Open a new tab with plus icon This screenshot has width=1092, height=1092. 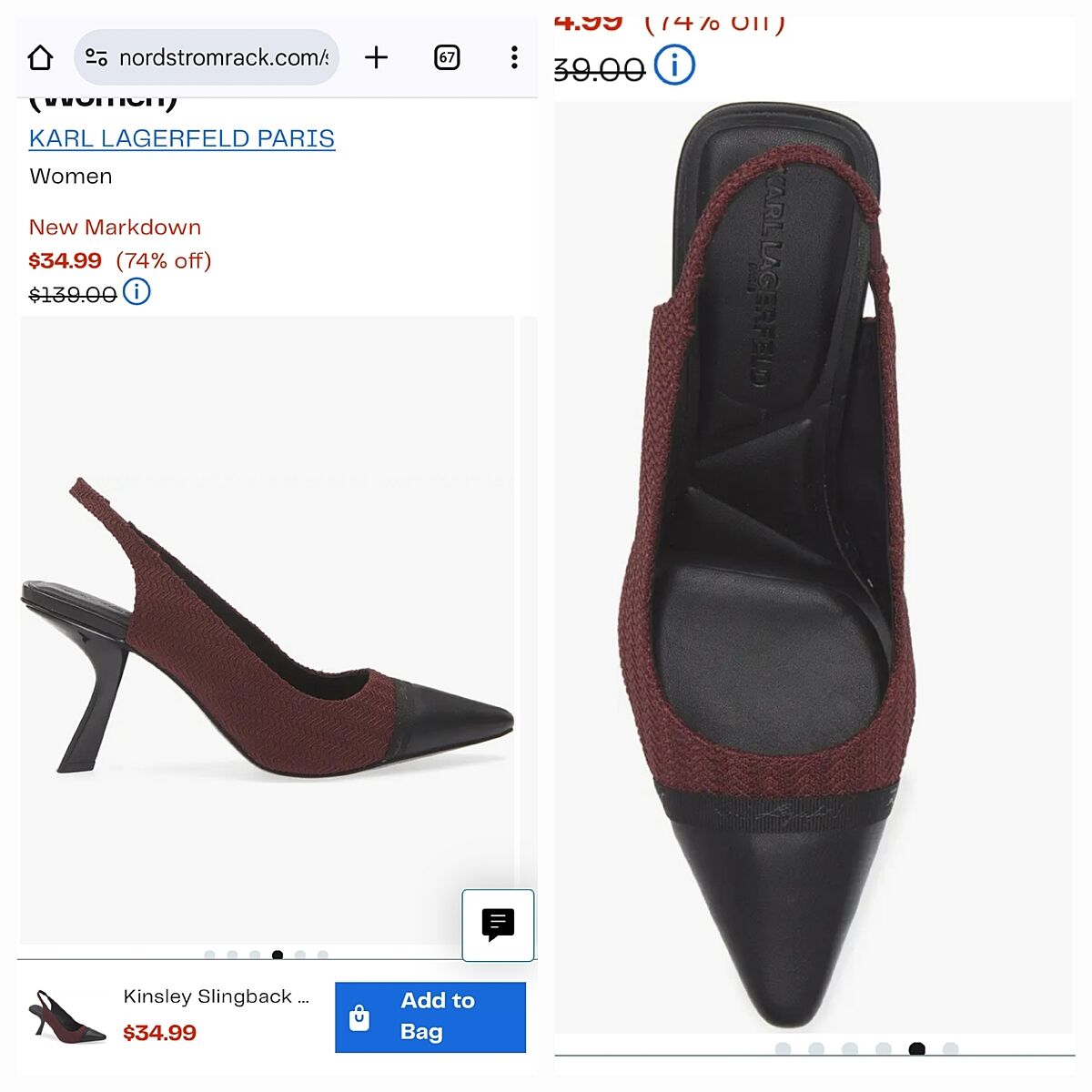point(376,57)
